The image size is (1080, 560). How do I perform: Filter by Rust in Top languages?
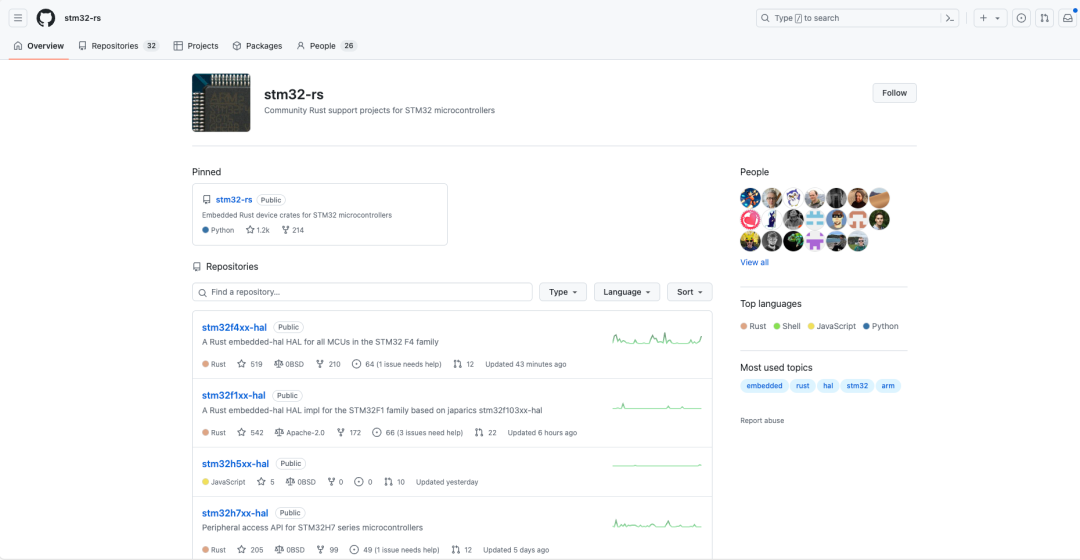click(x=753, y=326)
